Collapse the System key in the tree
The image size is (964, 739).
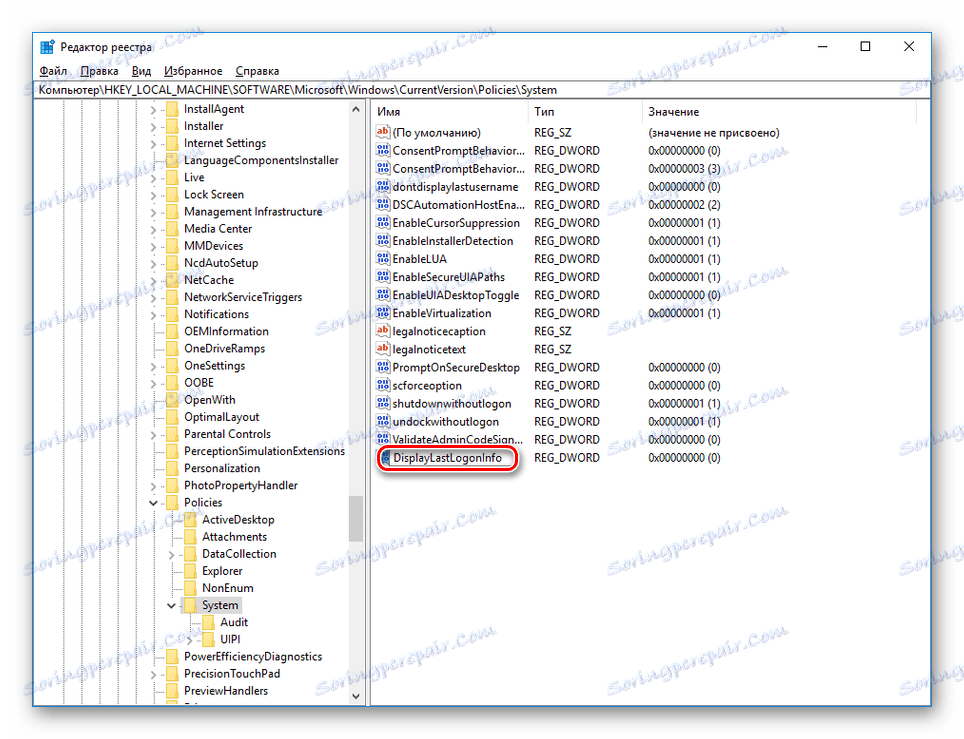coord(171,604)
